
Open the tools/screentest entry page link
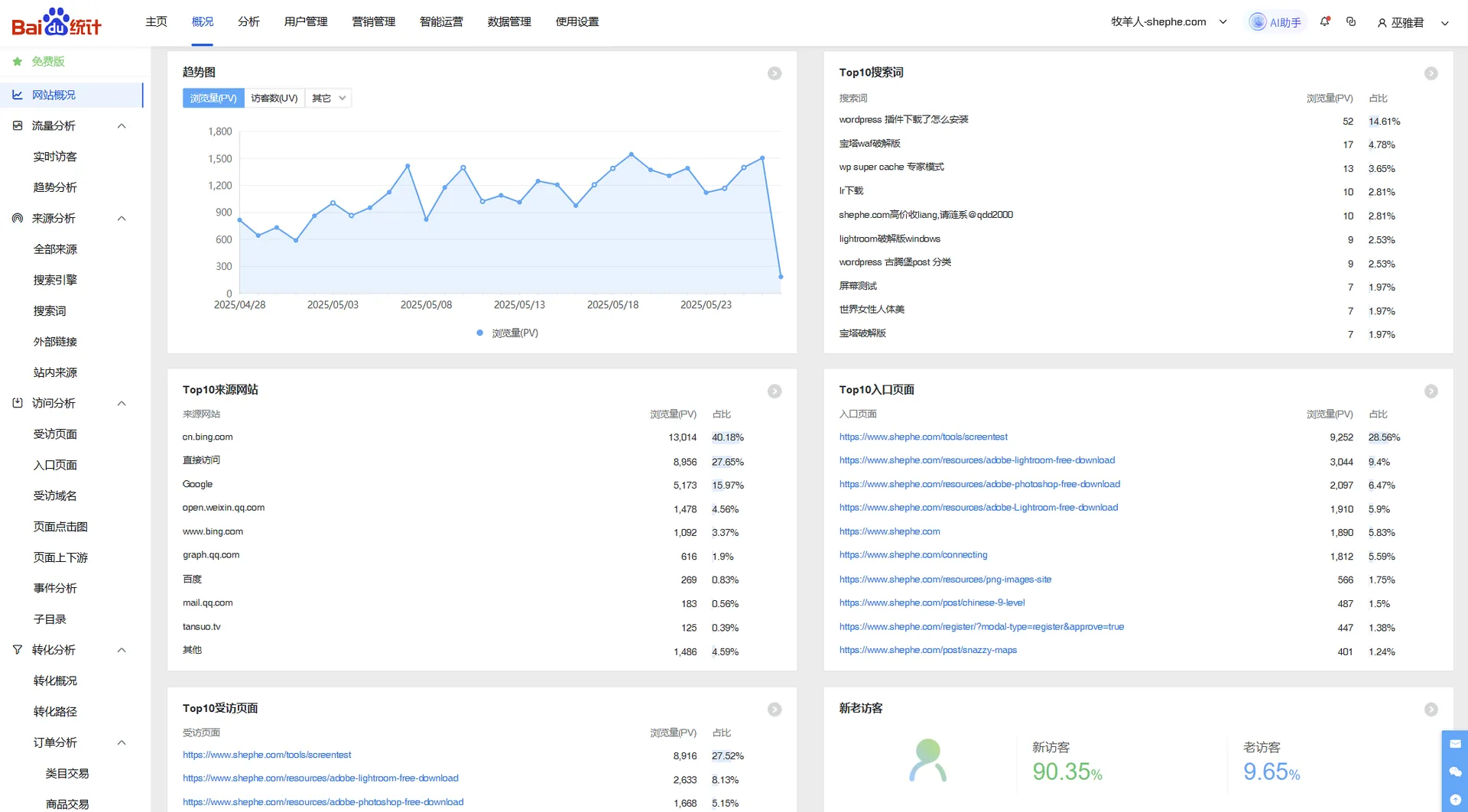tap(923, 437)
